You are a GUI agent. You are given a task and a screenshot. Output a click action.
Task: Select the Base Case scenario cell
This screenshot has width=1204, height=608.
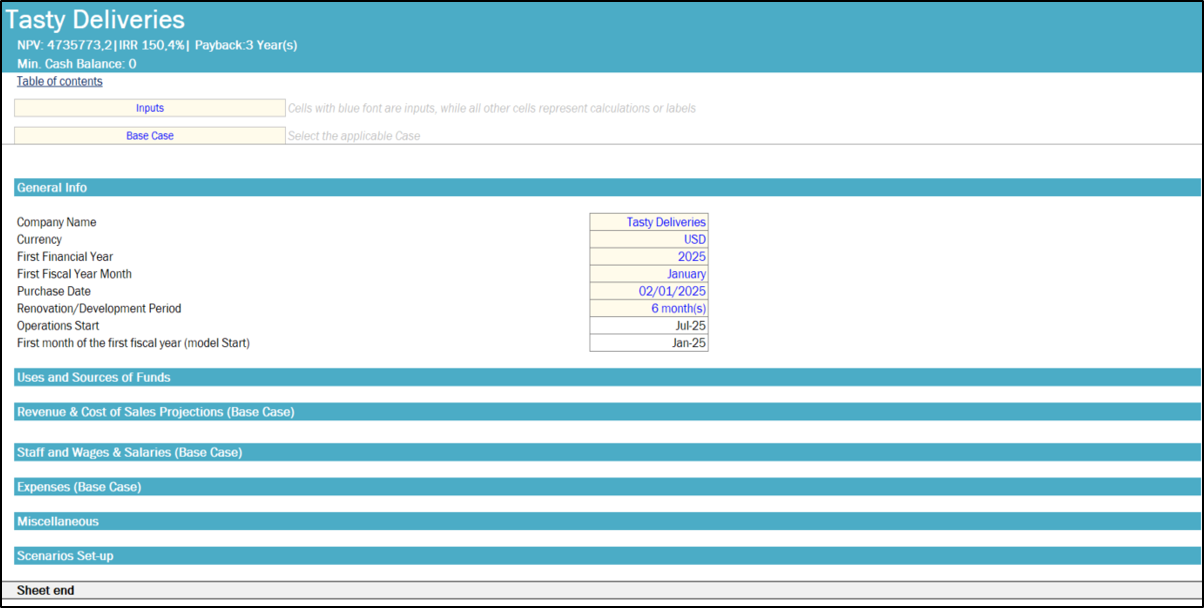coord(150,136)
